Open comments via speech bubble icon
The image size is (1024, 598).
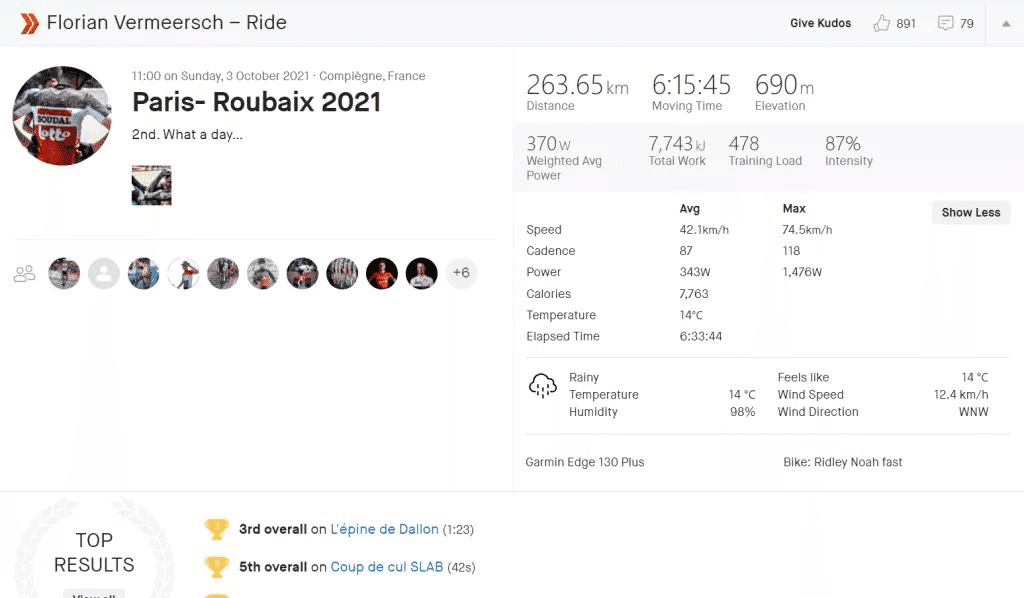click(945, 24)
